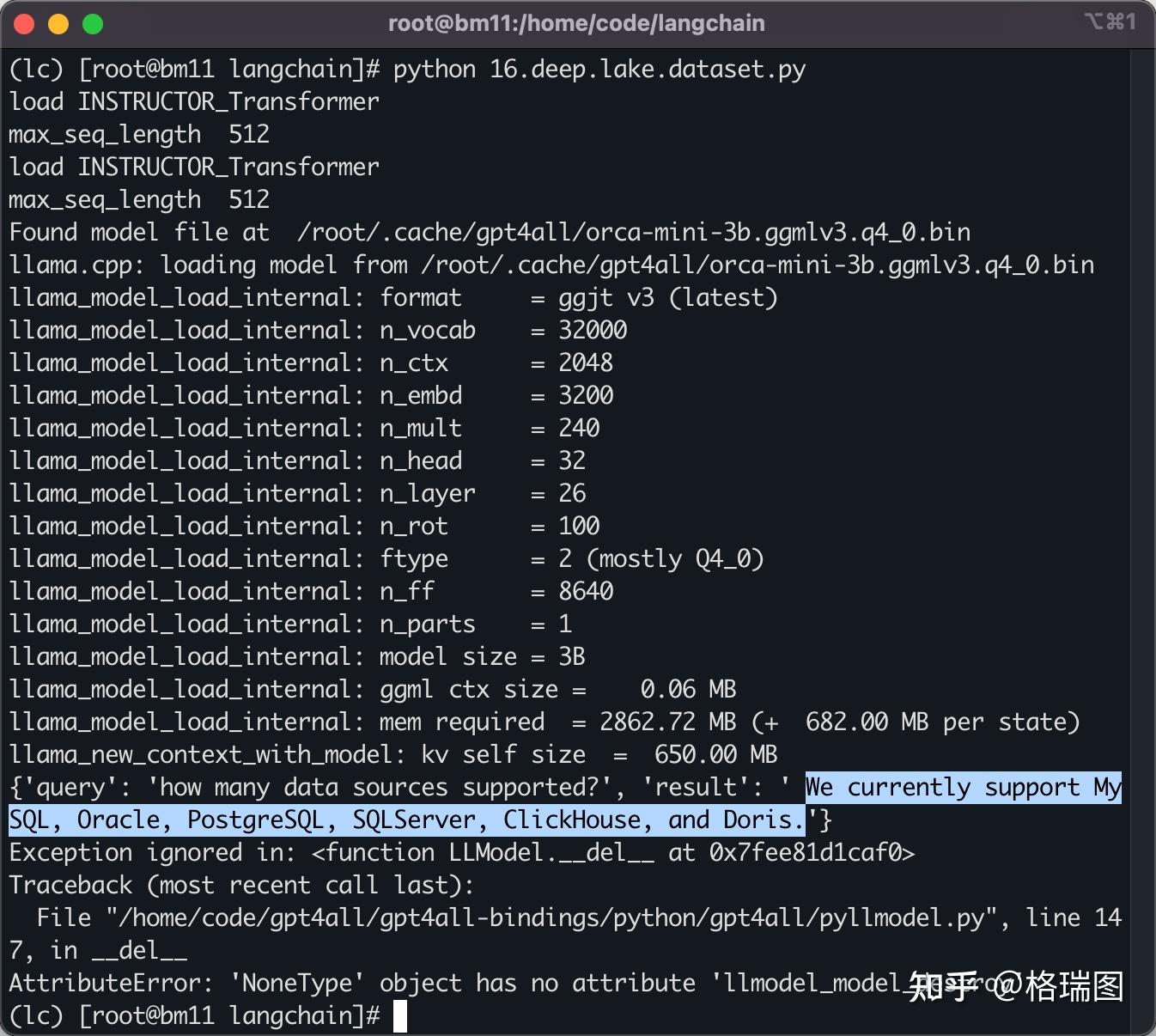1156x1036 pixels.
Task: Click the red close traffic light
Action: 24,23
